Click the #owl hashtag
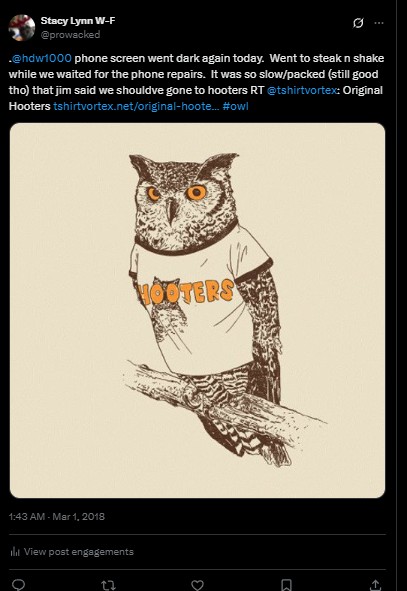The width and height of the screenshot is (407, 591). click(236, 106)
